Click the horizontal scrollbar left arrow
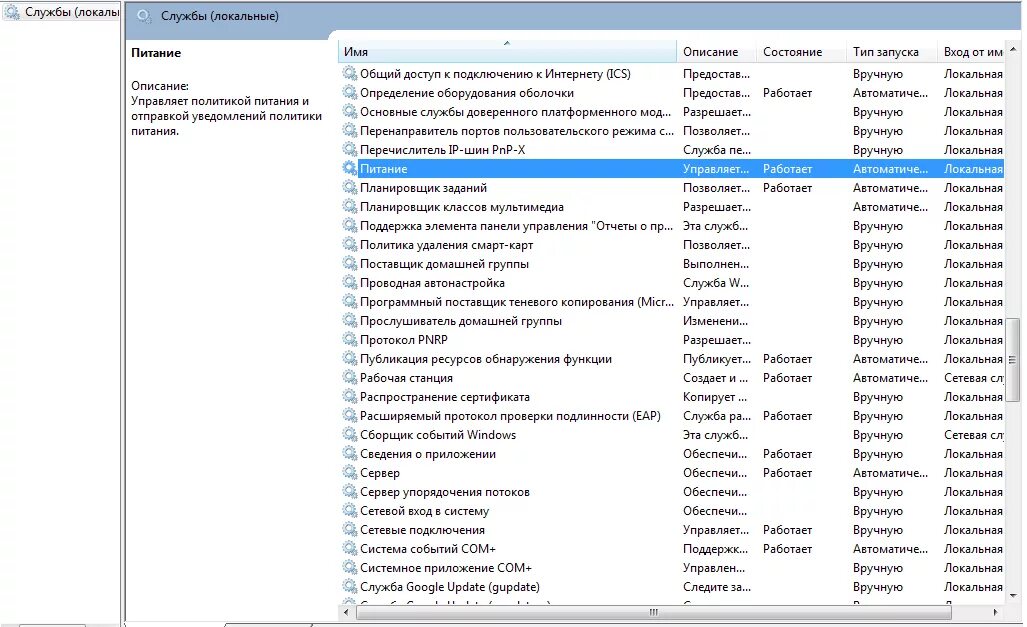 (x=346, y=612)
